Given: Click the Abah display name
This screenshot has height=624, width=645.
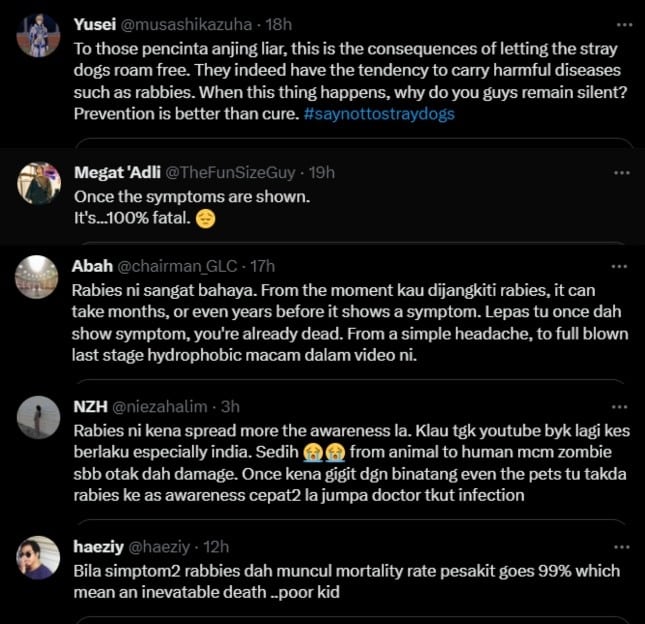Looking at the screenshot, I should (x=92, y=267).
